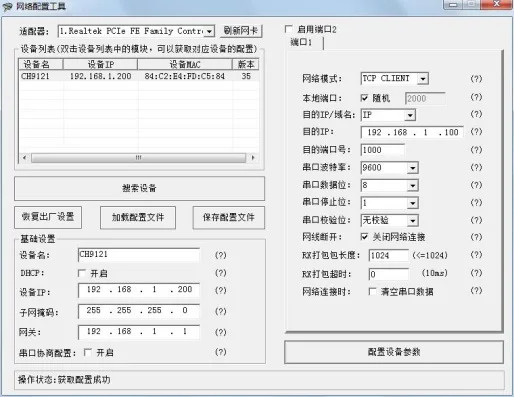Screen dimensions: 514x397
Task: Switch to the 端口1 tab
Action: tap(301, 43)
